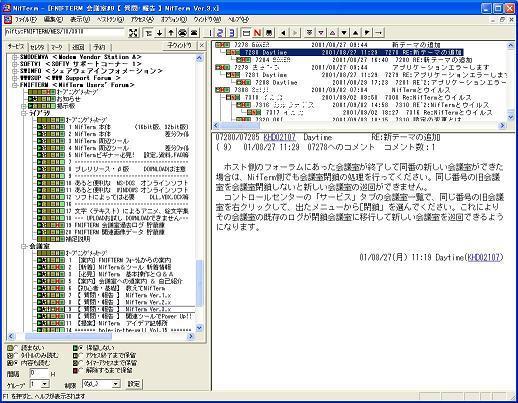Click the double down-arrow toolbar icon

pyautogui.click(x=310, y=33)
